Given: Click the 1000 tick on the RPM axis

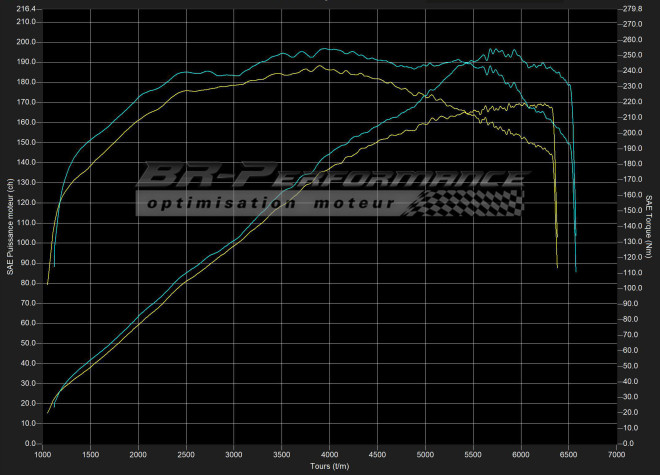Looking at the screenshot, I should (43, 454).
